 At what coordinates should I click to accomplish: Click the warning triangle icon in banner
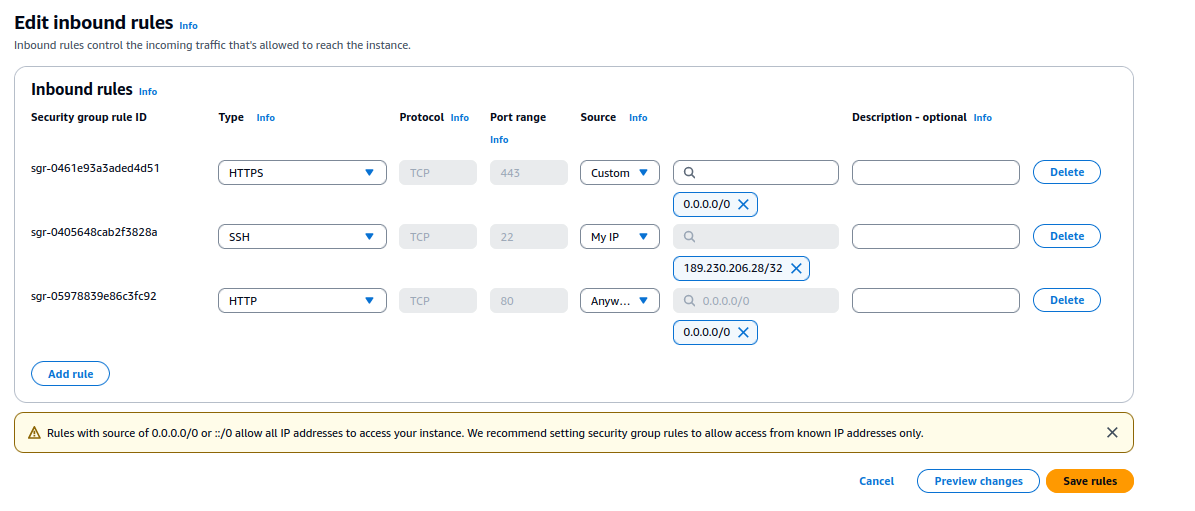pyautogui.click(x=35, y=434)
